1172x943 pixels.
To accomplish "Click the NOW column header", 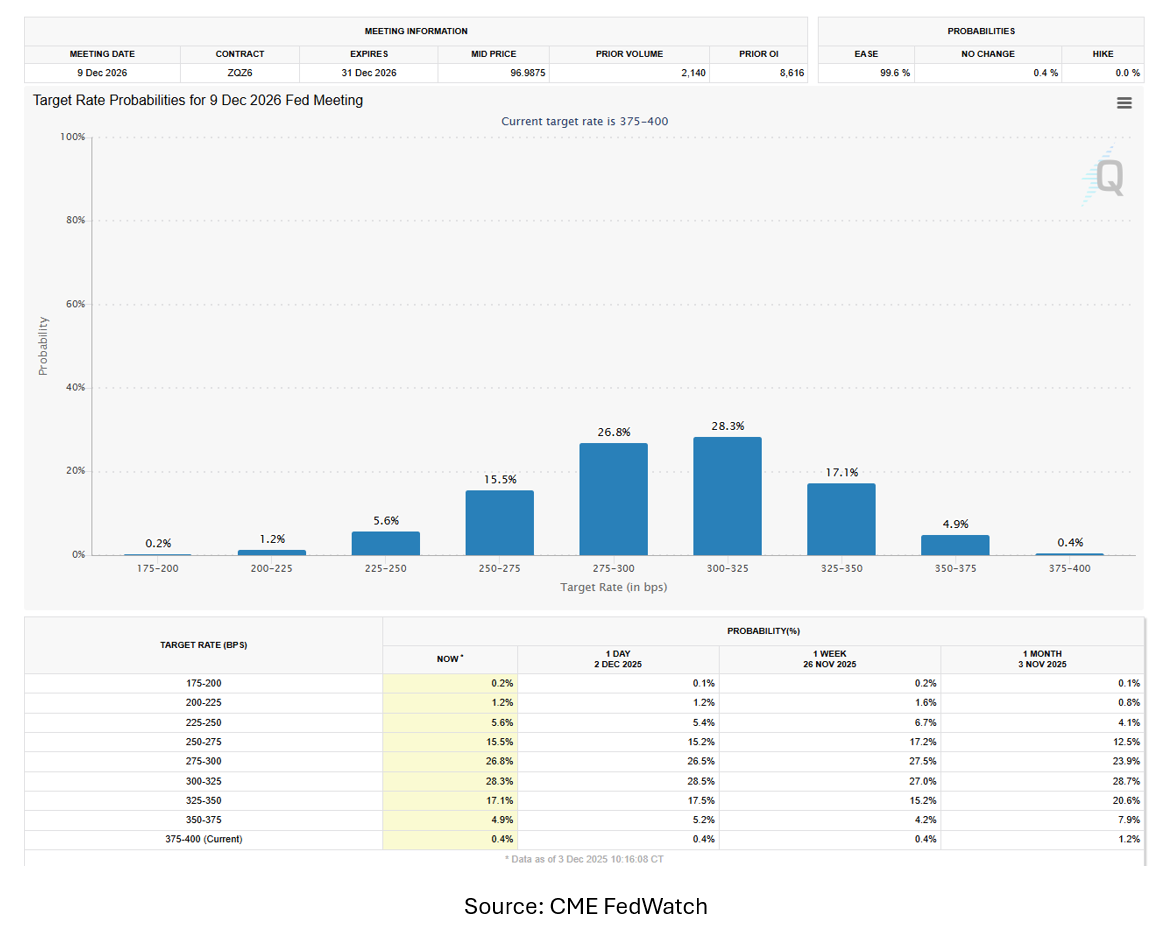I will tap(450, 659).
